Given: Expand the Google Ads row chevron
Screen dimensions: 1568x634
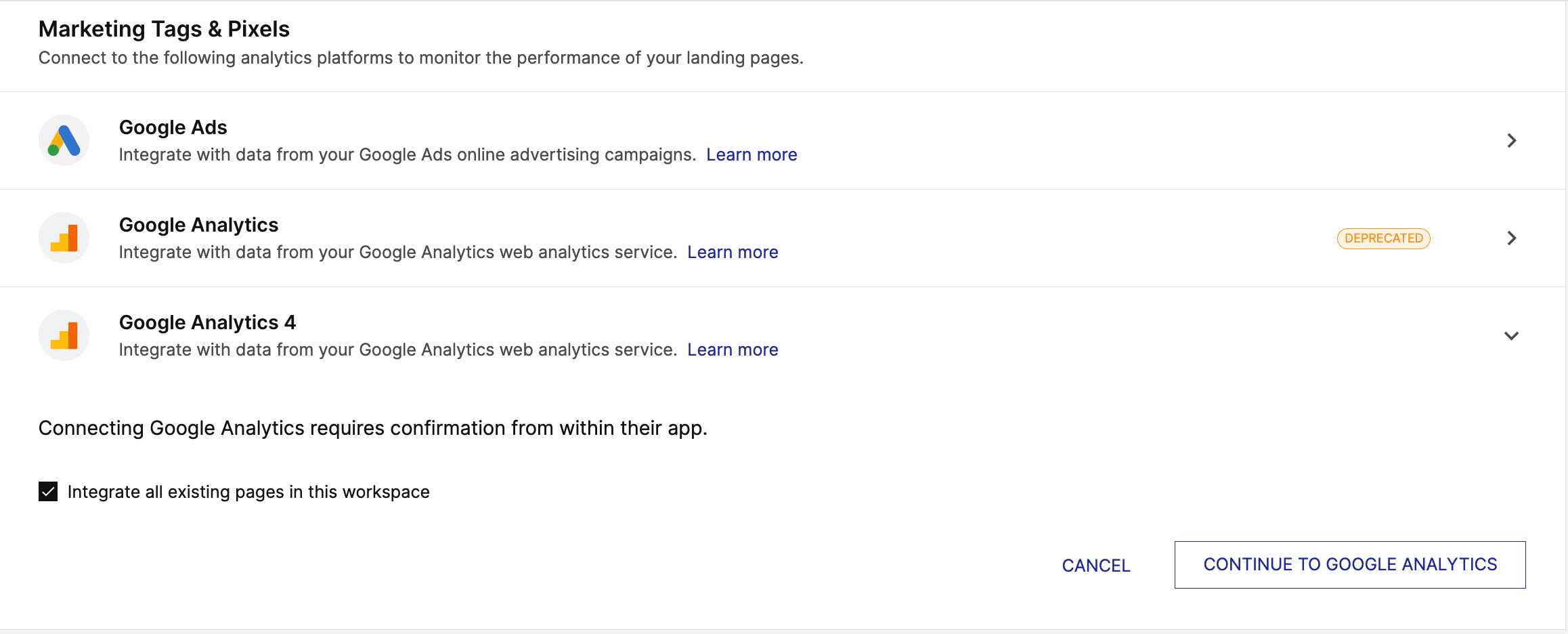Looking at the screenshot, I should (x=1511, y=140).
